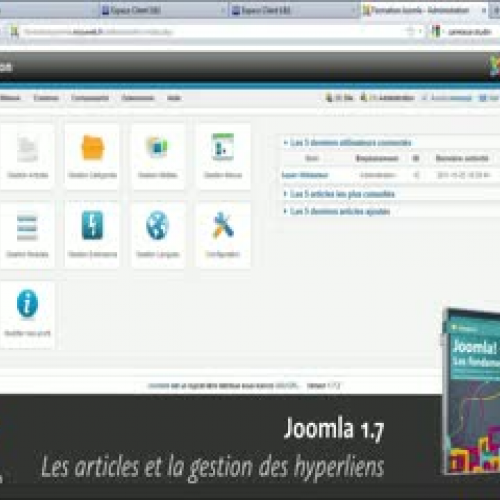The height and width of the screenshot is (500, 500).
Task: Click the Administrateur logged-in status icon
Action: [364, 98]
